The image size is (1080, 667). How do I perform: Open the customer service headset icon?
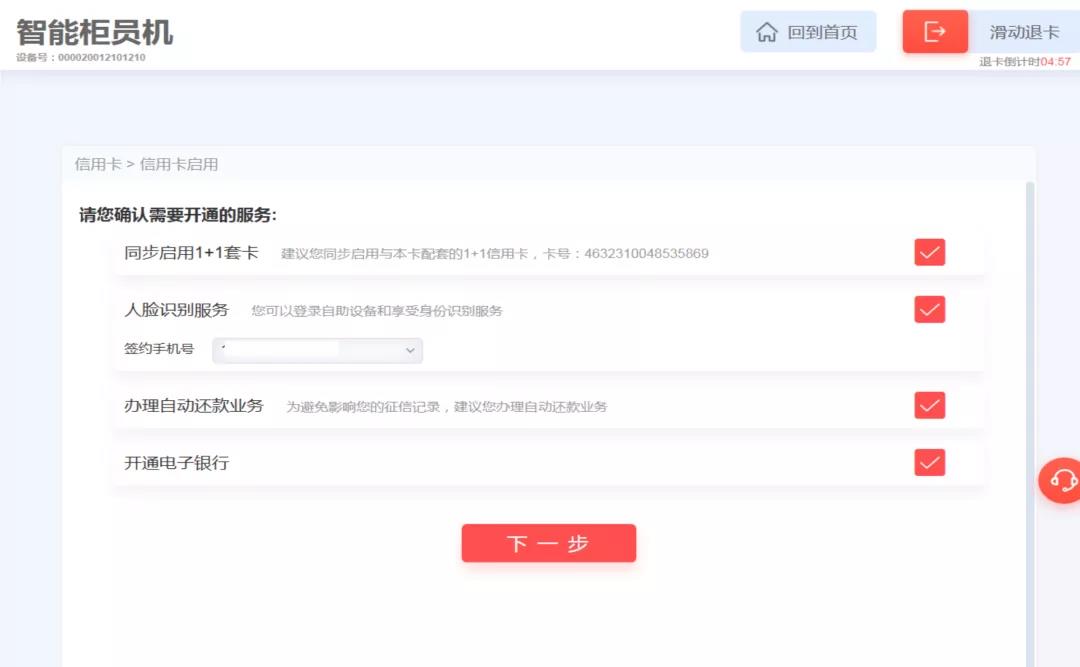coord(1062,480)
